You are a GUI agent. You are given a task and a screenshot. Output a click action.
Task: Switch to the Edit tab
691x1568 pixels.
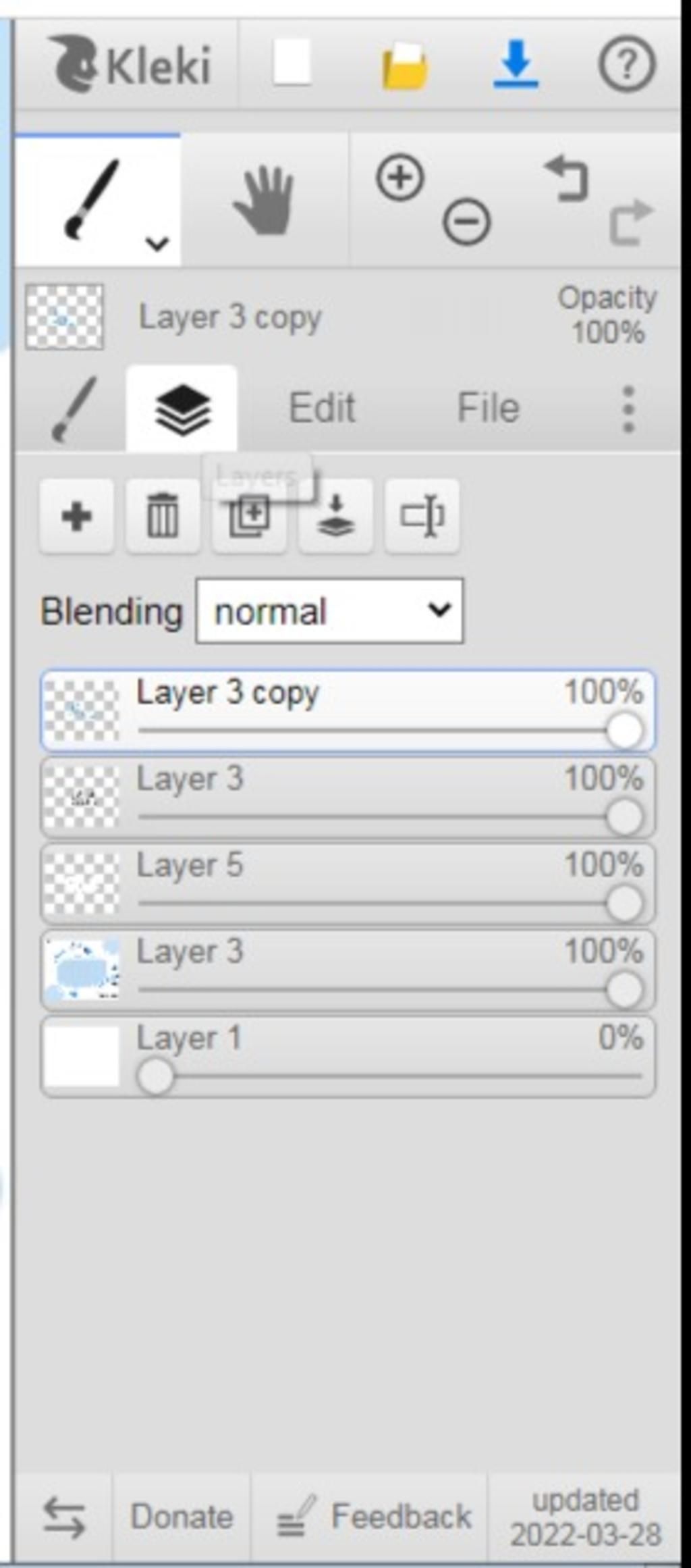point(322,408)
